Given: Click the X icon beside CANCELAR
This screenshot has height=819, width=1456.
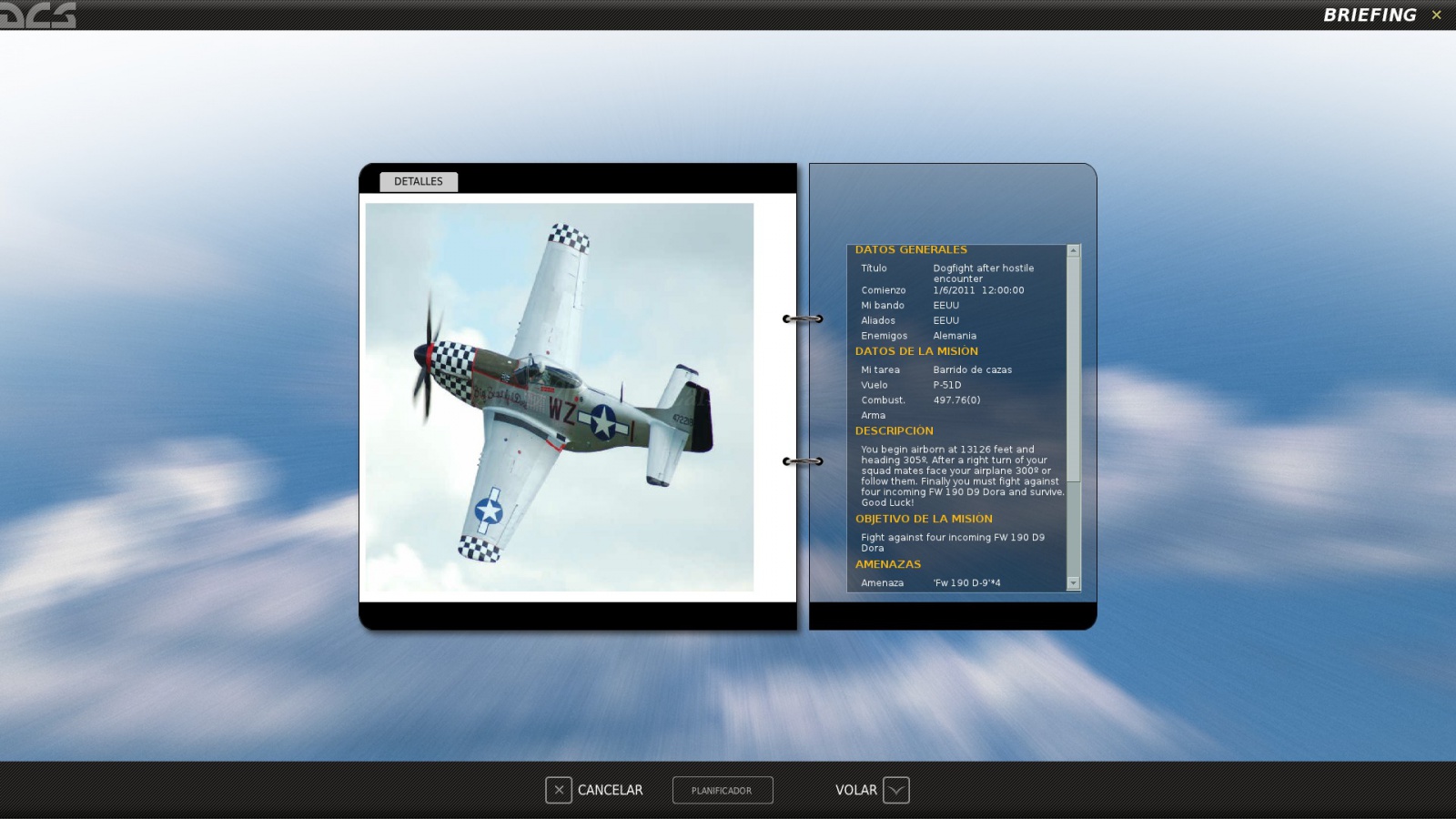Looking at the screenshot, I should [x=559, y=790].
